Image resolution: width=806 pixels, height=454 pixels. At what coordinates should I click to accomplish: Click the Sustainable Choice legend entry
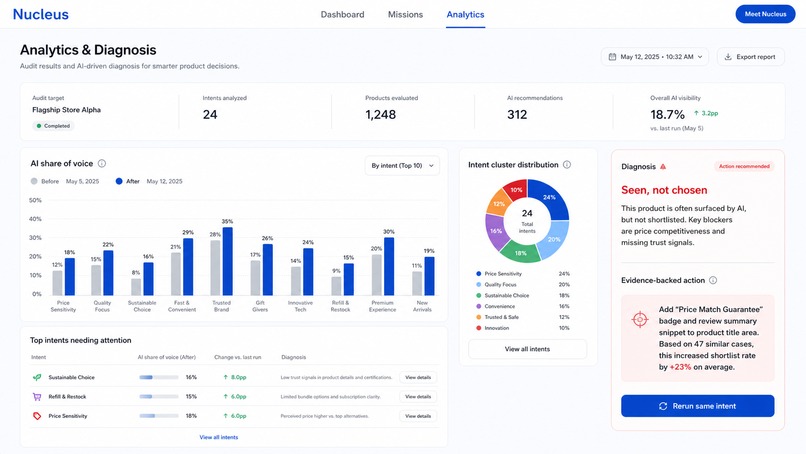coord(523,296)
